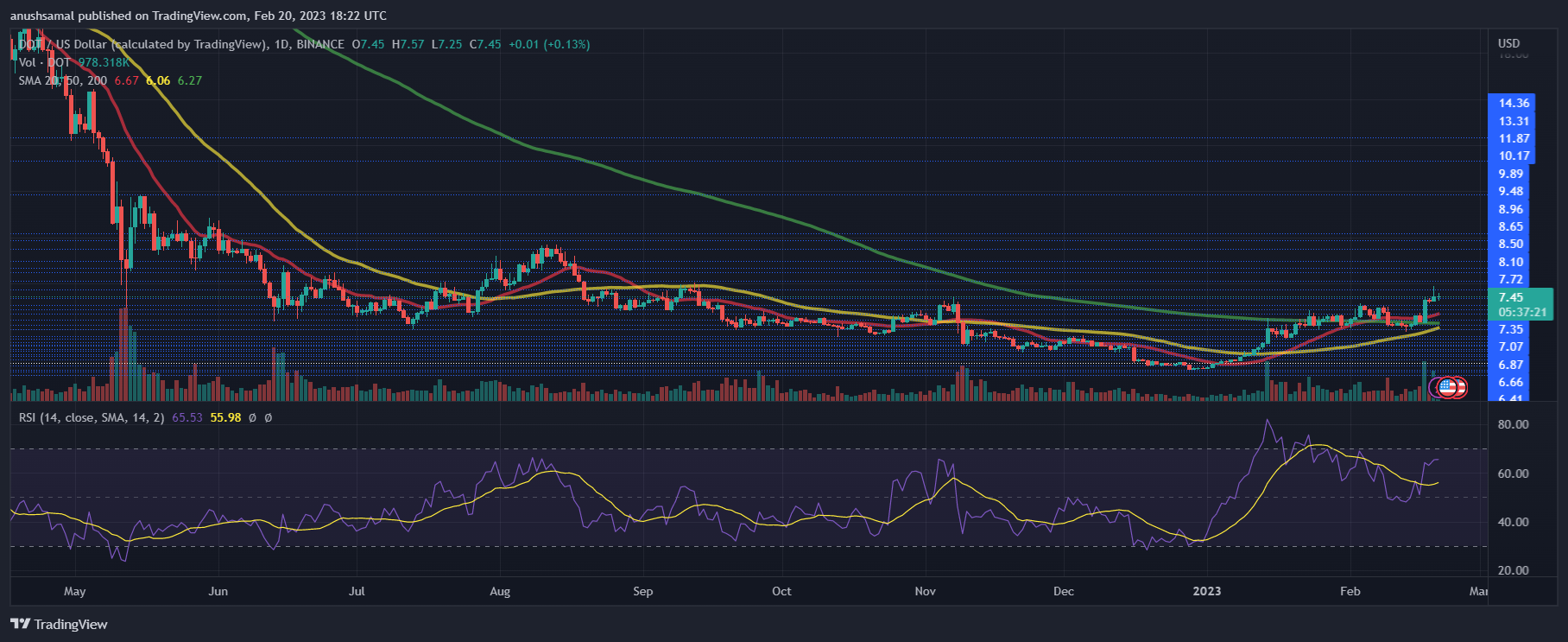
Task: Click the US flag economic event icon
Action: click(1446, 387)
